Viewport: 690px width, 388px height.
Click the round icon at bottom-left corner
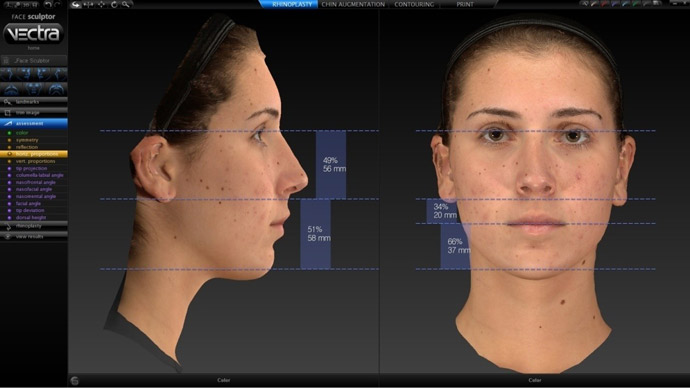click(74, 381)
